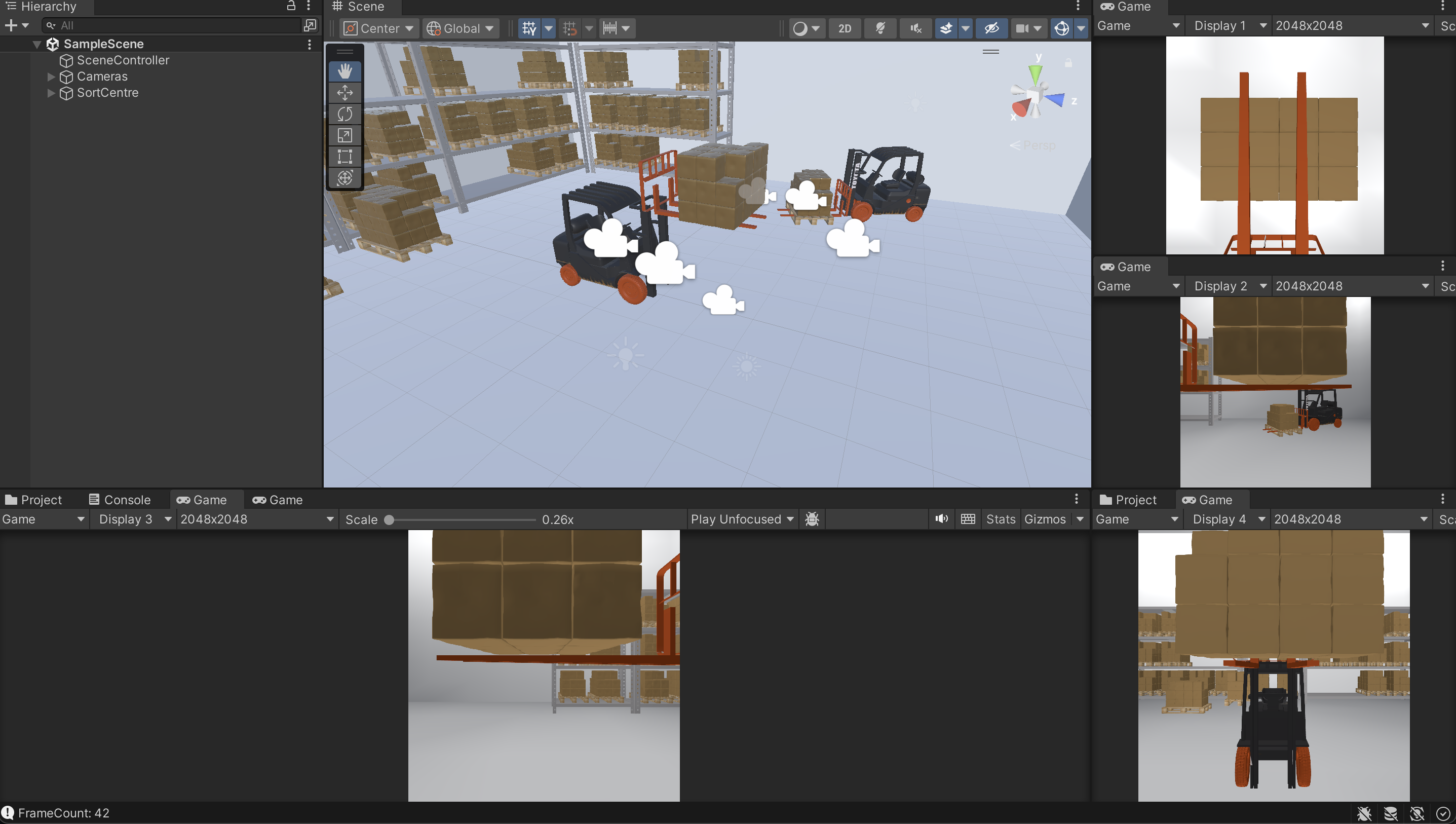The image size is (1456, 824).
Task: Lock the Hierarchy panel
Action: pos(291,6)
